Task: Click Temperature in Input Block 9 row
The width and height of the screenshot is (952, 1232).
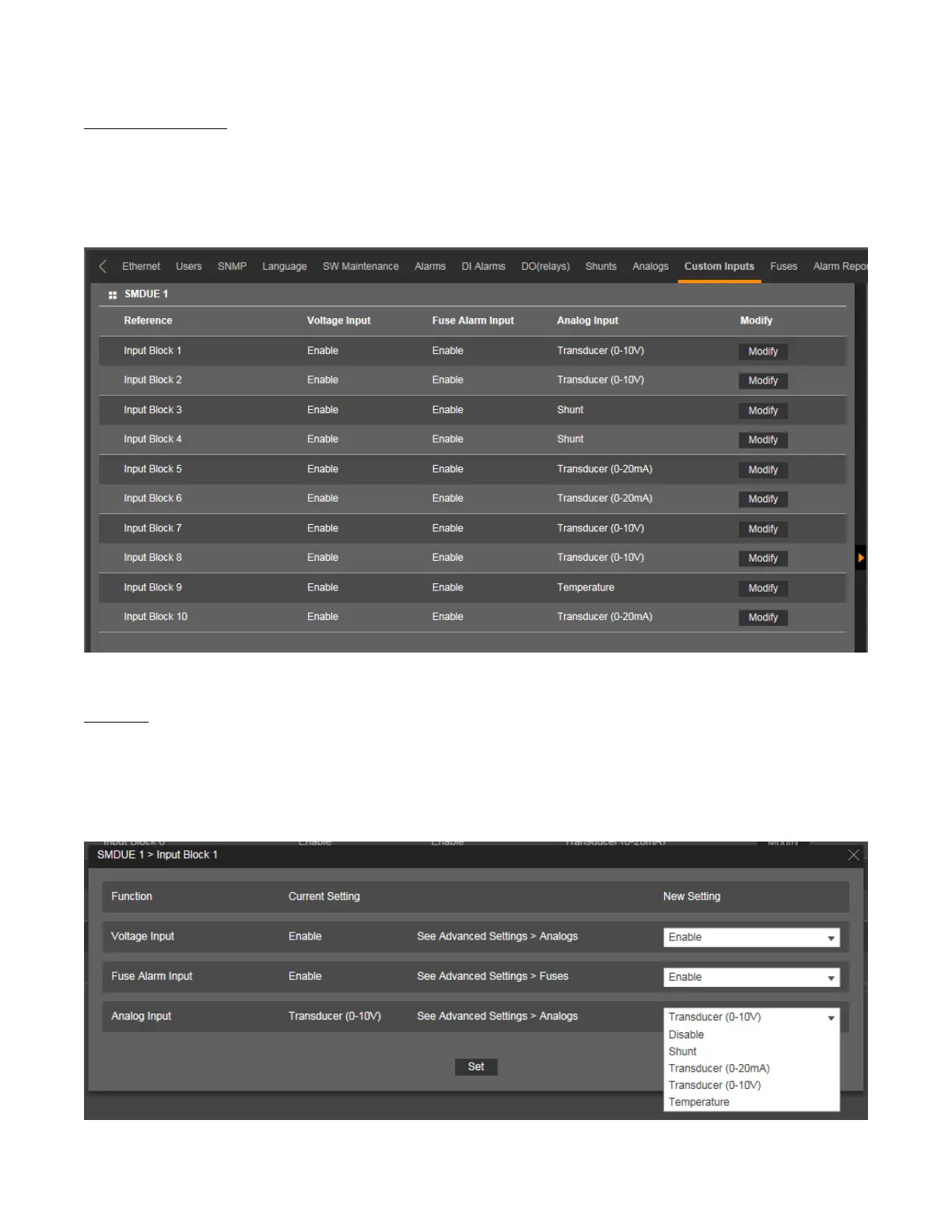Action: coord(586,587)
